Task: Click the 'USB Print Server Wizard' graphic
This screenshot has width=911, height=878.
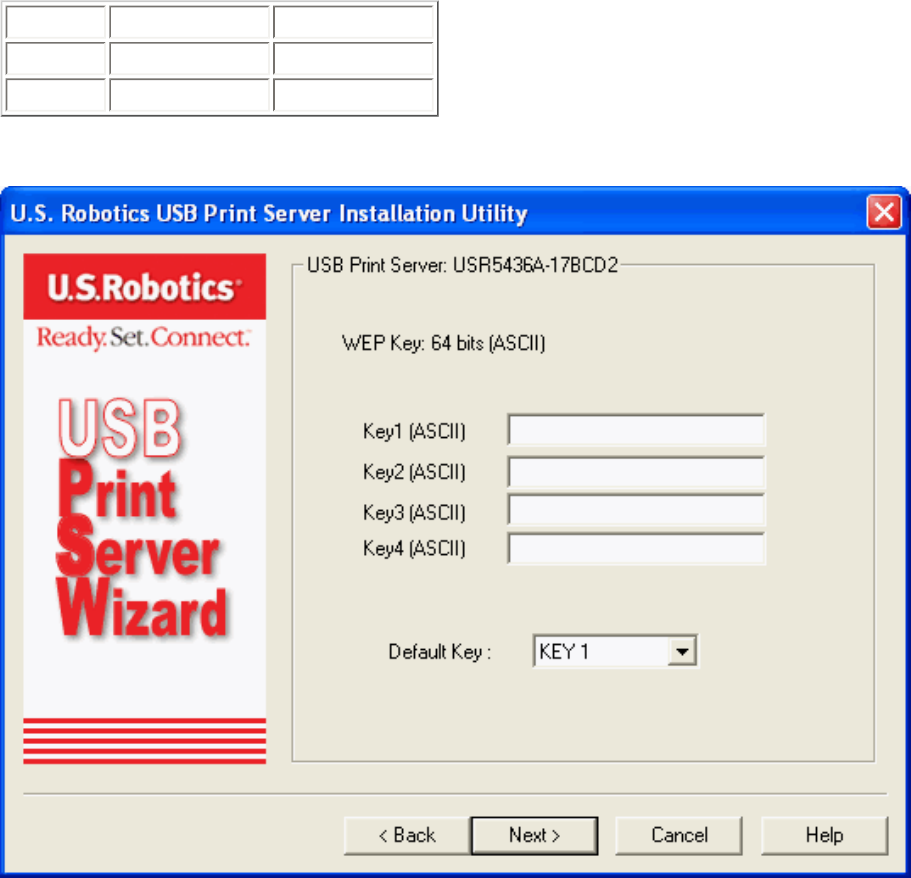Action: (x=142, y=518)
